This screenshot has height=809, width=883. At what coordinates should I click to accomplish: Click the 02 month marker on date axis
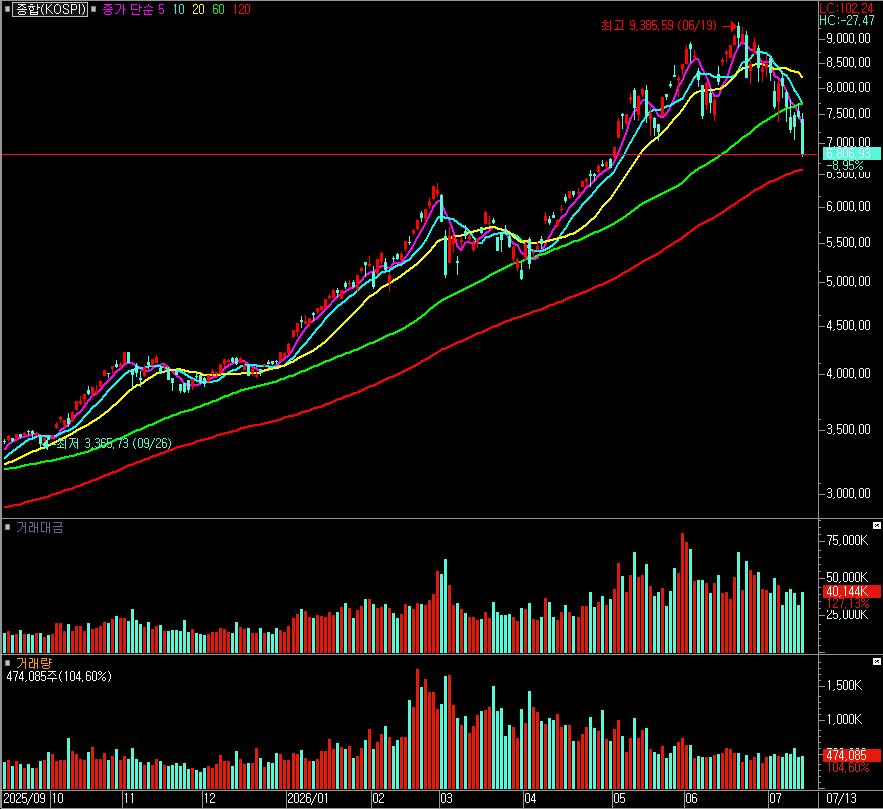click(378, 798)
